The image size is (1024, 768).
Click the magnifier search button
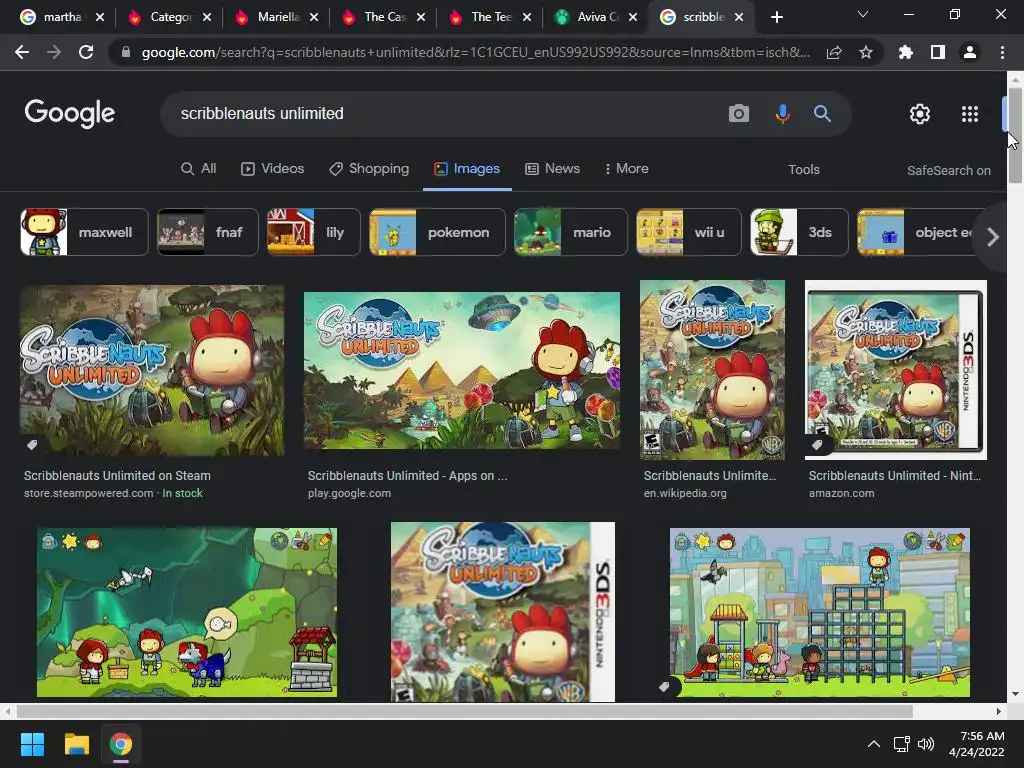822,114
